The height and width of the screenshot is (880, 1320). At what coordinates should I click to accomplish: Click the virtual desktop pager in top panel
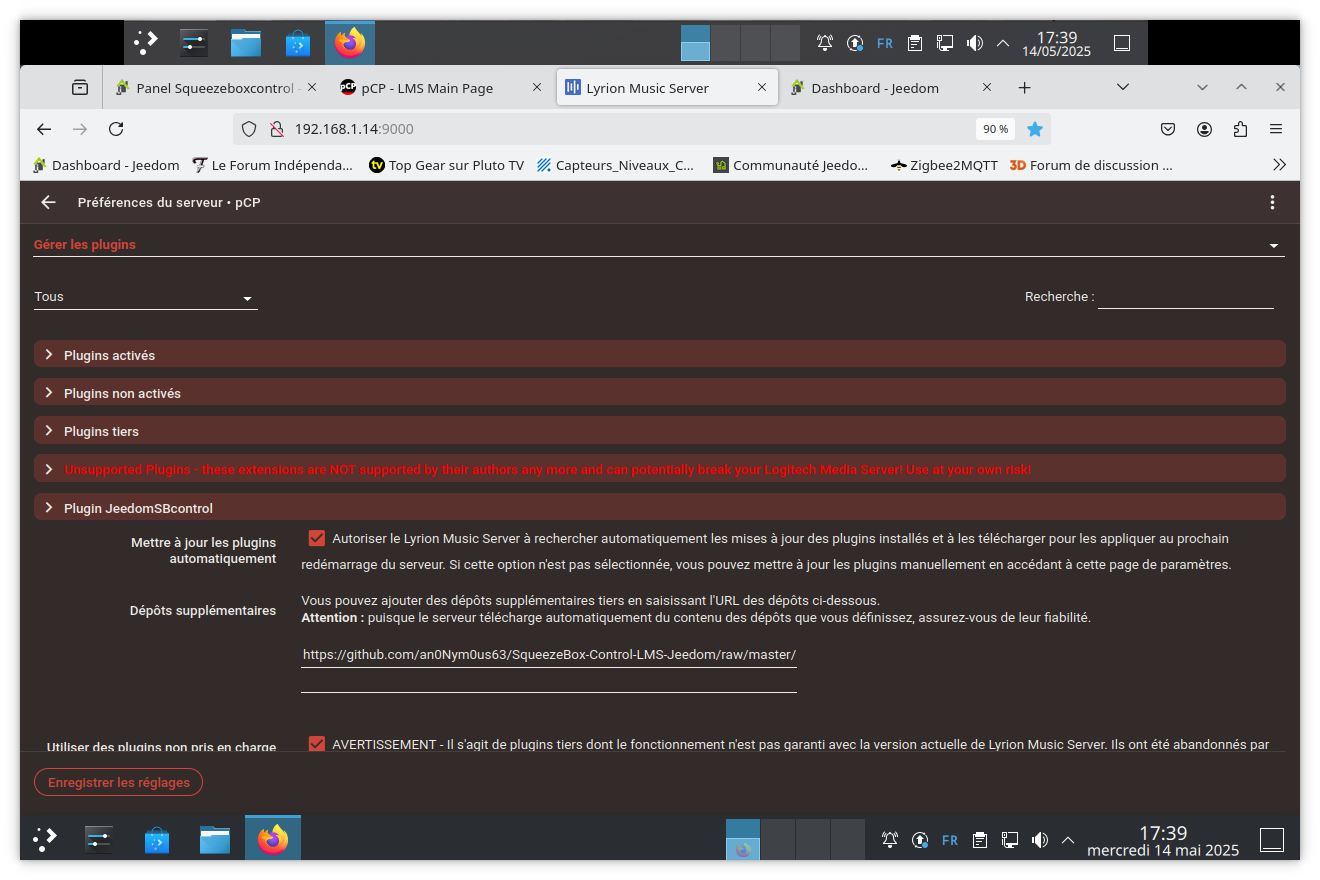(740, 43)
